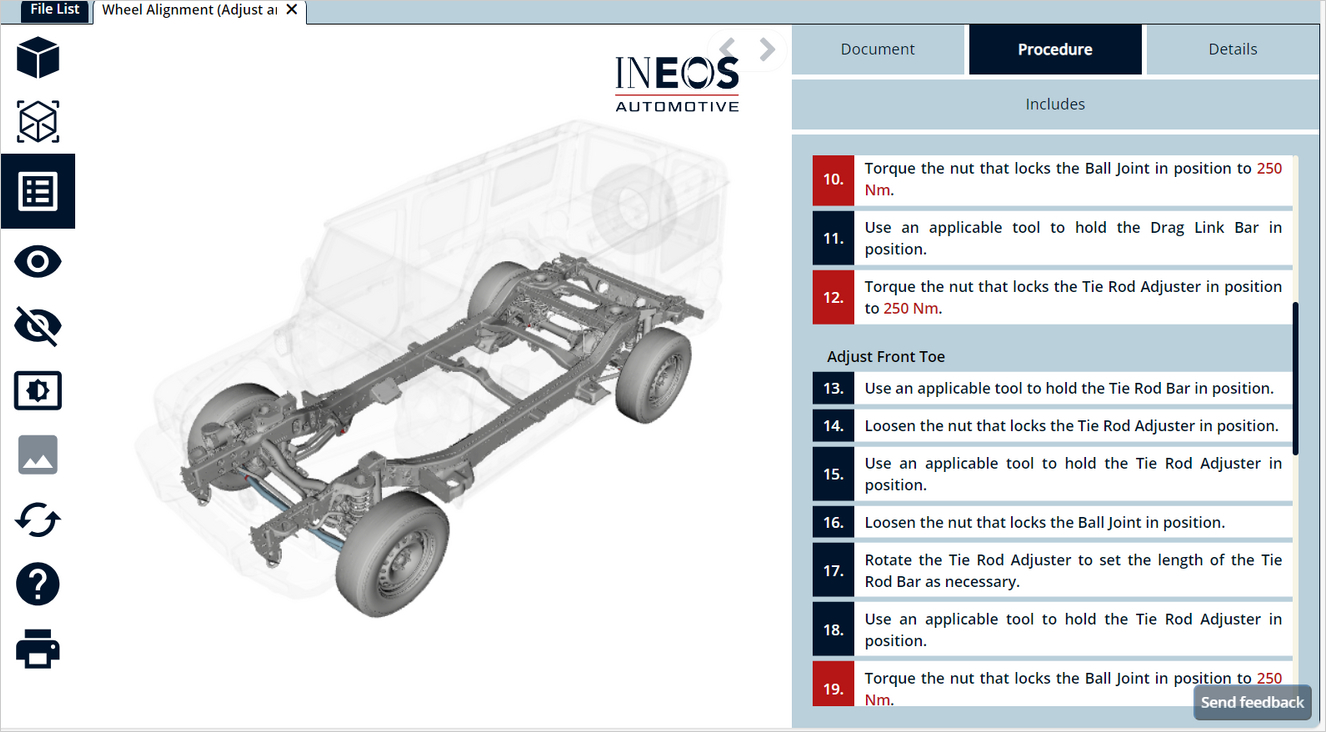Close the Wheel Alignment tab
1326x732 pixels.
click(292, 10)
